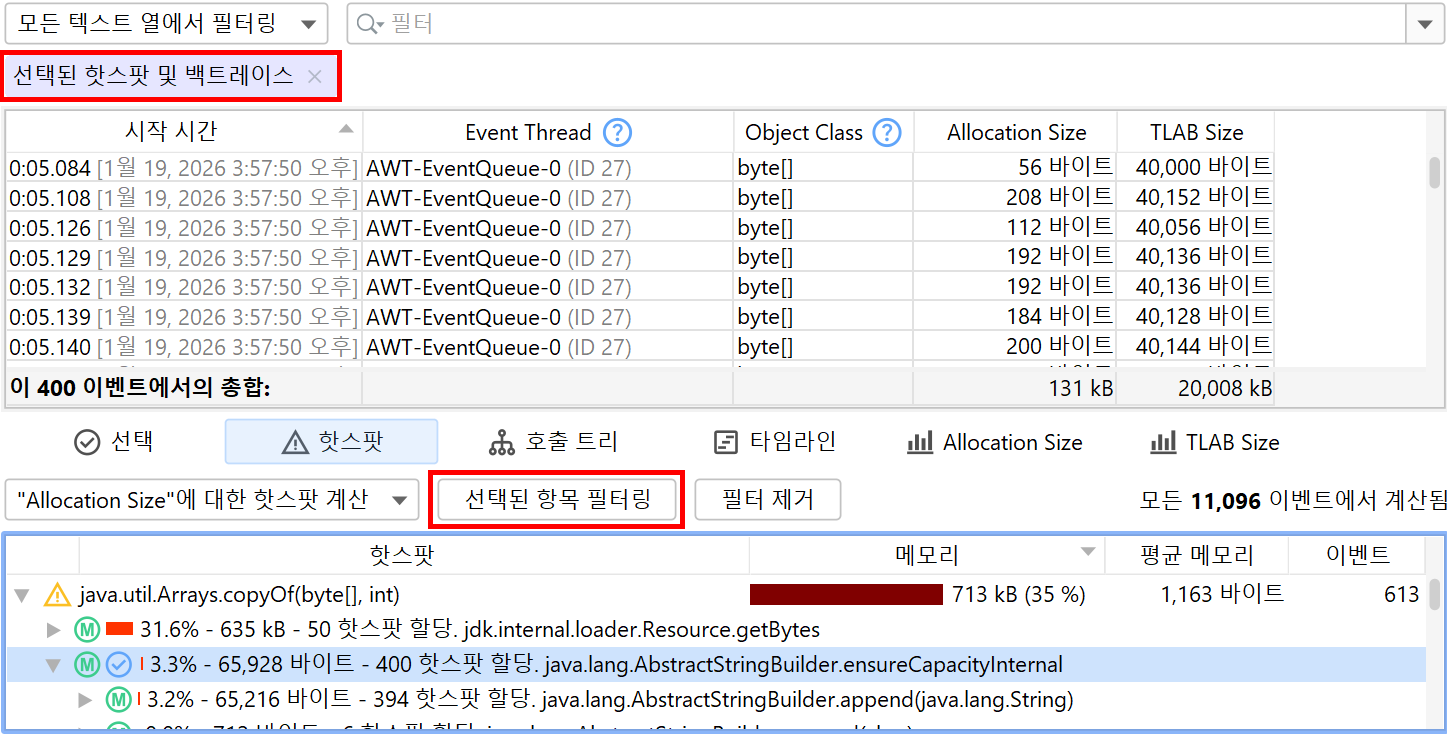1447x735 pixels.
Task: Open the filter history dropdown arrow
Action: [1425, 24]
